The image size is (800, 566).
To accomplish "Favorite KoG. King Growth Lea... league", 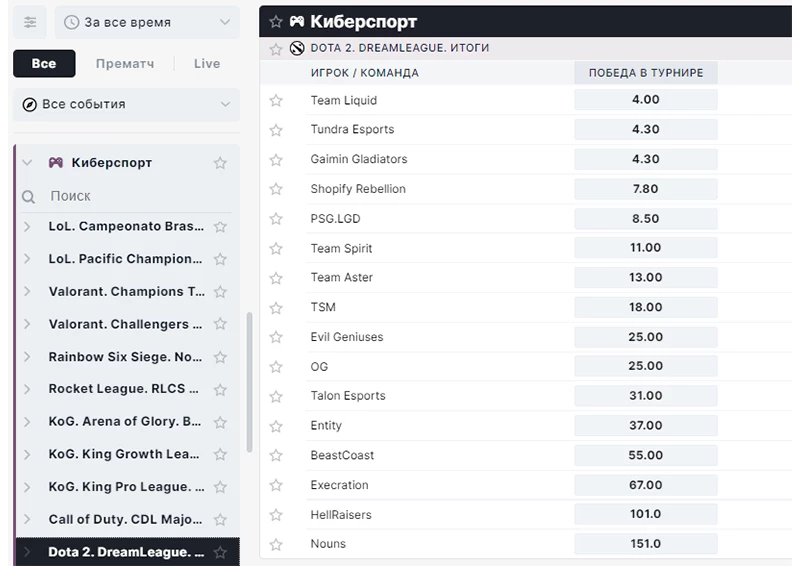I will coord(220,454).
